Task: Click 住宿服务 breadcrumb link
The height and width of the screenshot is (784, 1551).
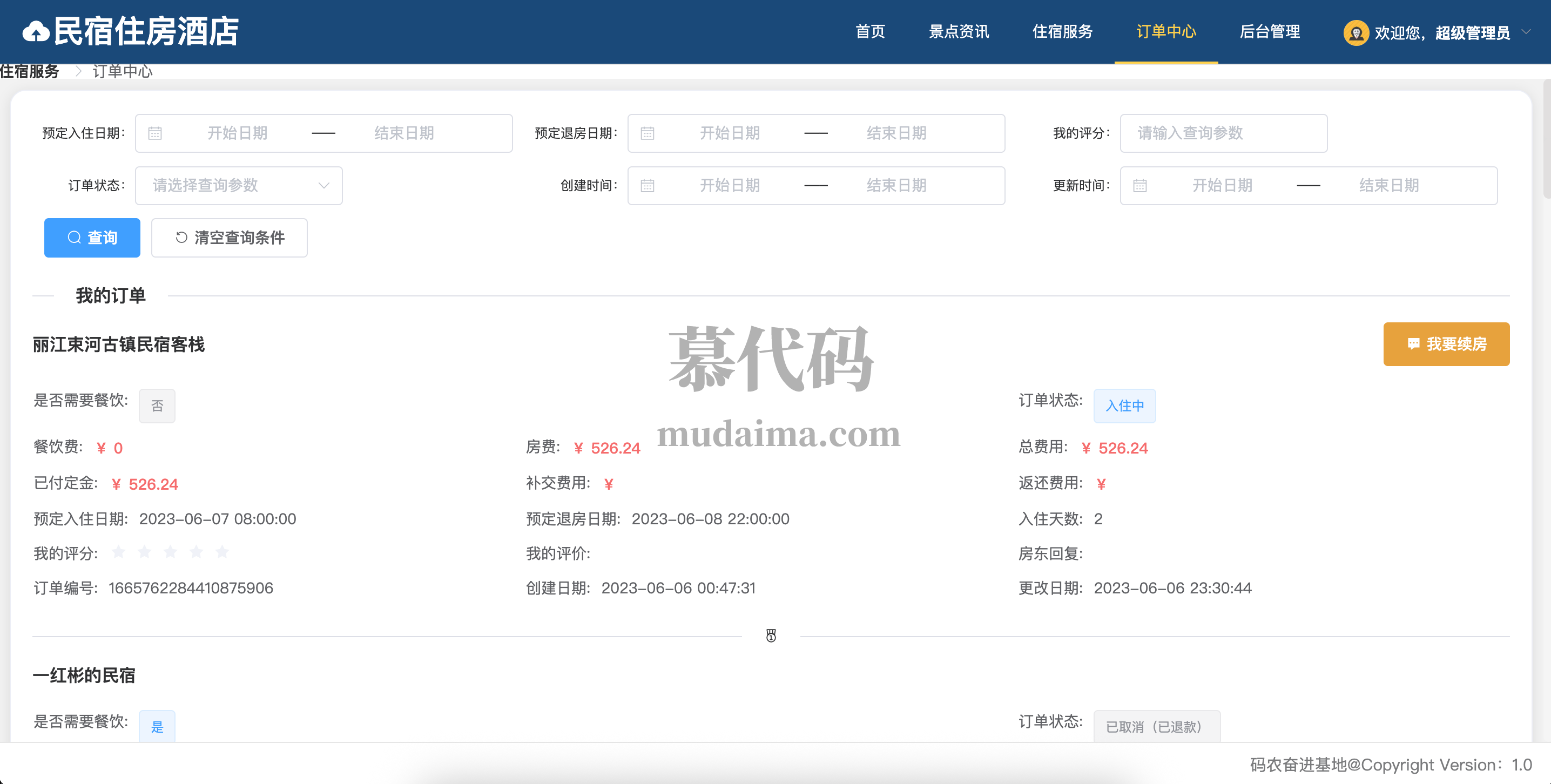Action: point(30,72)
